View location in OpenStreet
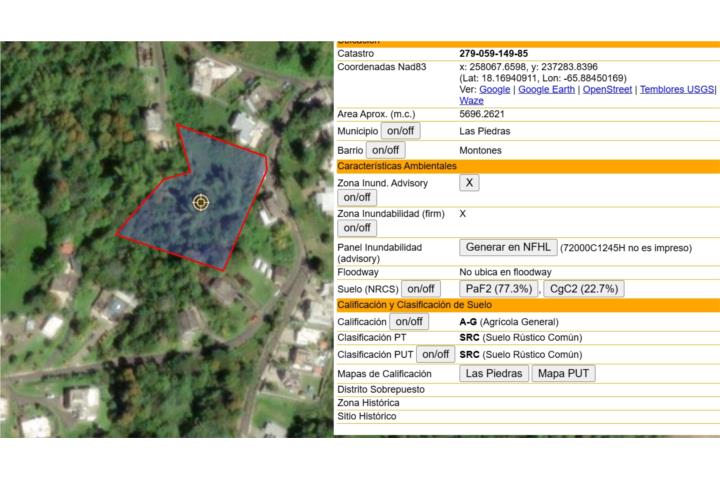 [607, 89]
